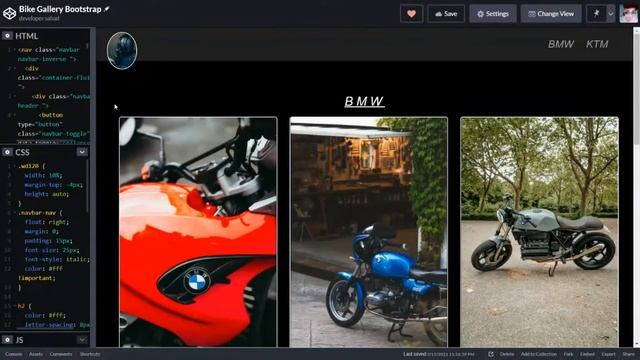Fold HTML line 1 nav tag arrow

pos(15,50)
